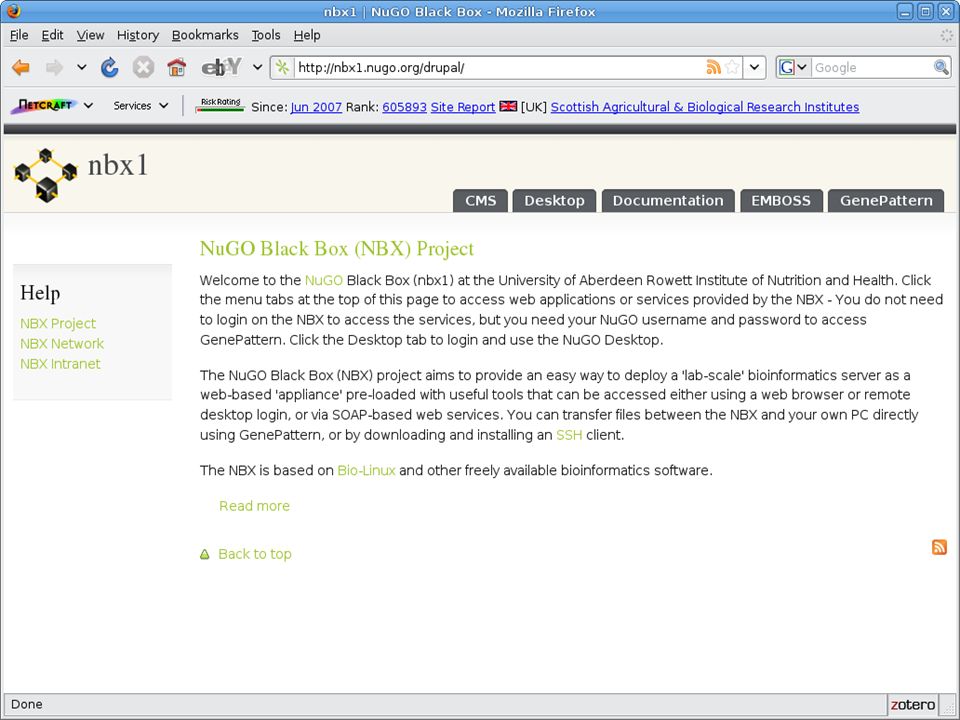Open the GenePattern tab
The width and height of the screenshot is (960, 720).
[x=886, y=201]
